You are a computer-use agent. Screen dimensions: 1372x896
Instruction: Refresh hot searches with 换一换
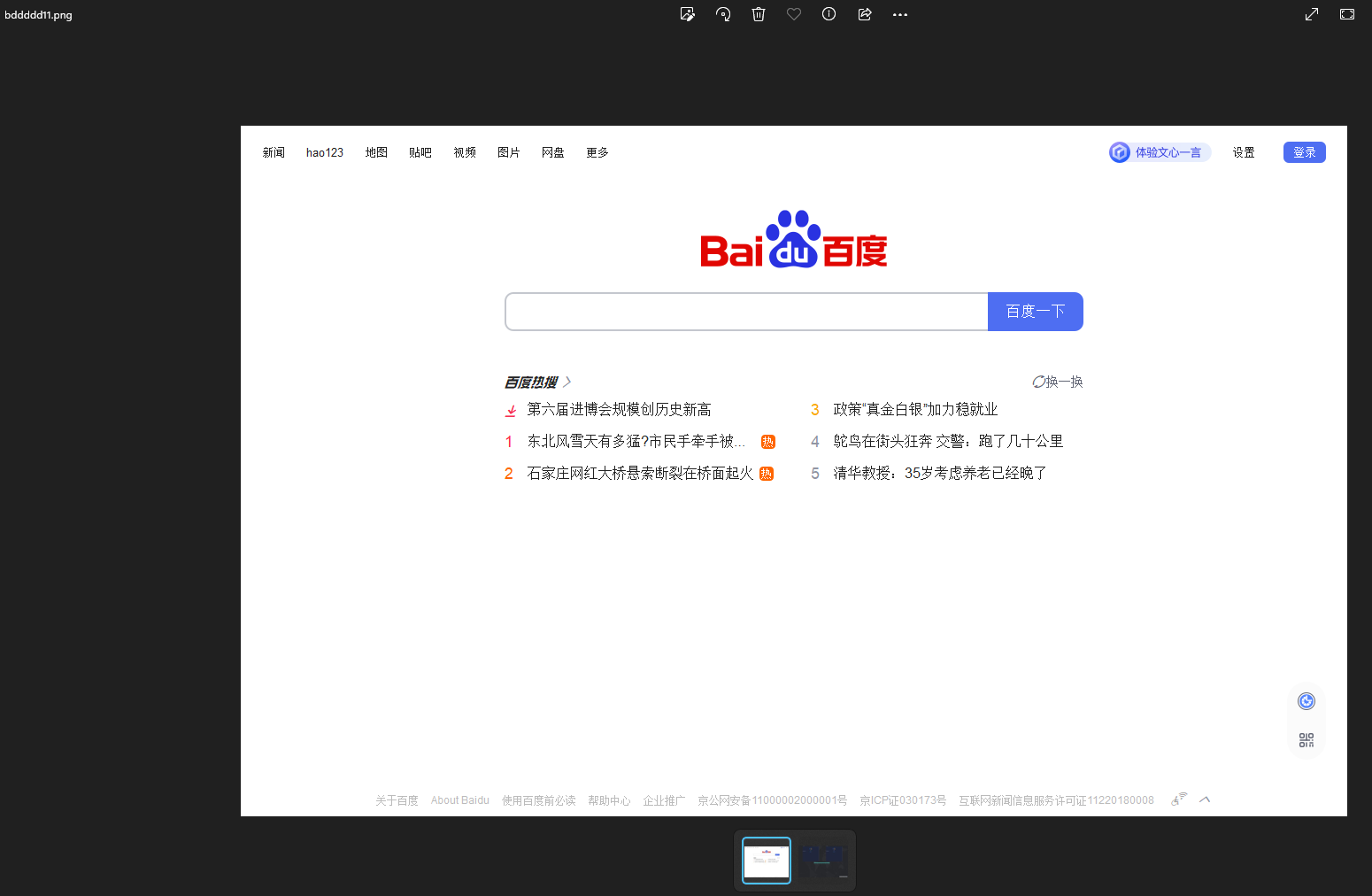pyautogui.click(x=1058, y=382)
